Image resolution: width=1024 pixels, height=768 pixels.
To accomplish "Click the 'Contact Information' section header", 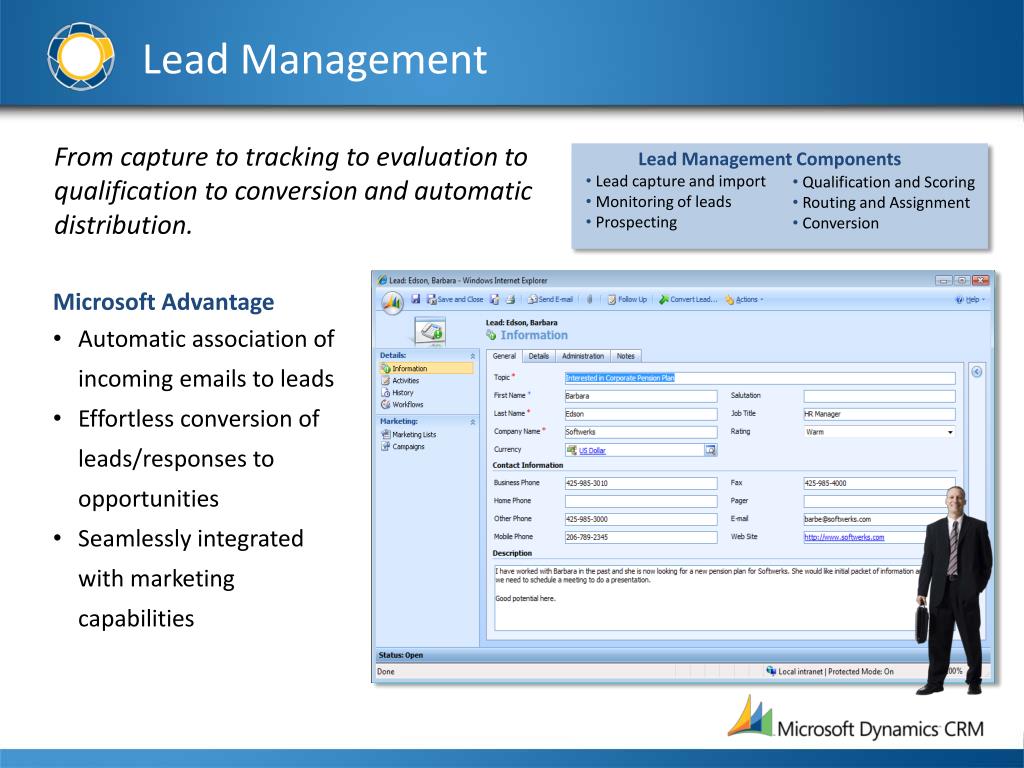I will 527,465.
